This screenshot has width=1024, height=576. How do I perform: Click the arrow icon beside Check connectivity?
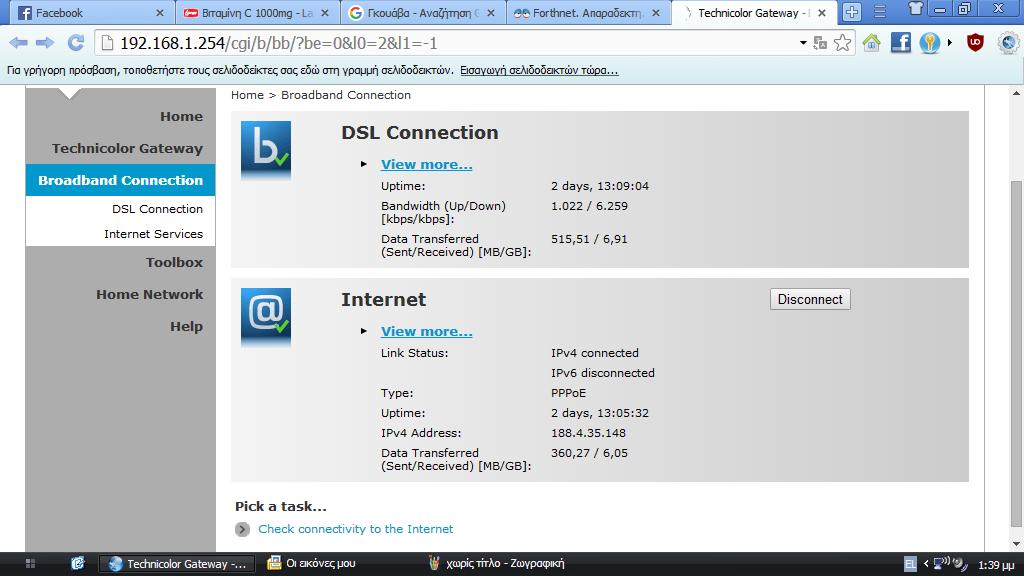[242, 529]
